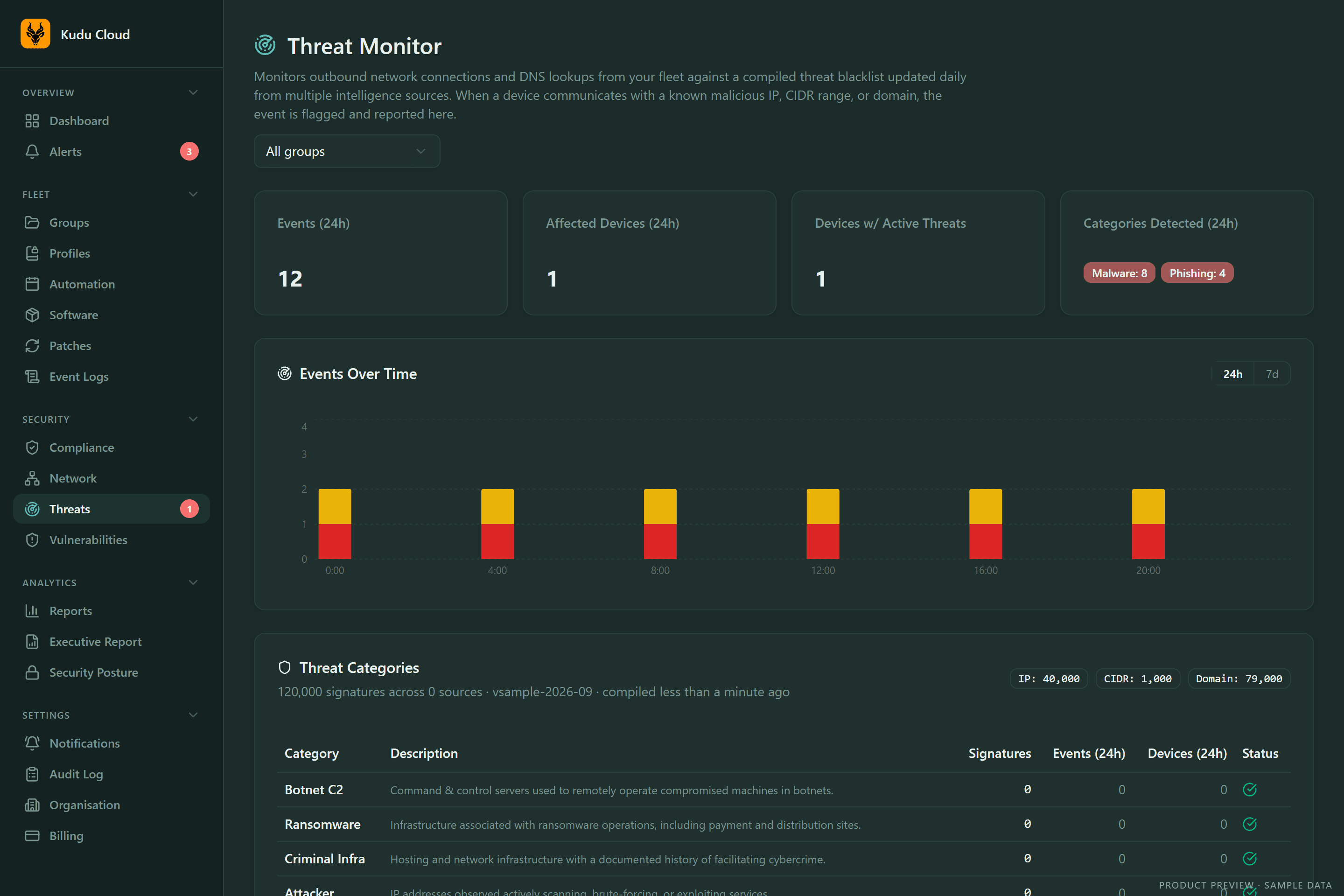The image size is (1344, 896).
Task: Click the Security Posture lock icon
Action: pyautogui.click(x=32, y=672)
